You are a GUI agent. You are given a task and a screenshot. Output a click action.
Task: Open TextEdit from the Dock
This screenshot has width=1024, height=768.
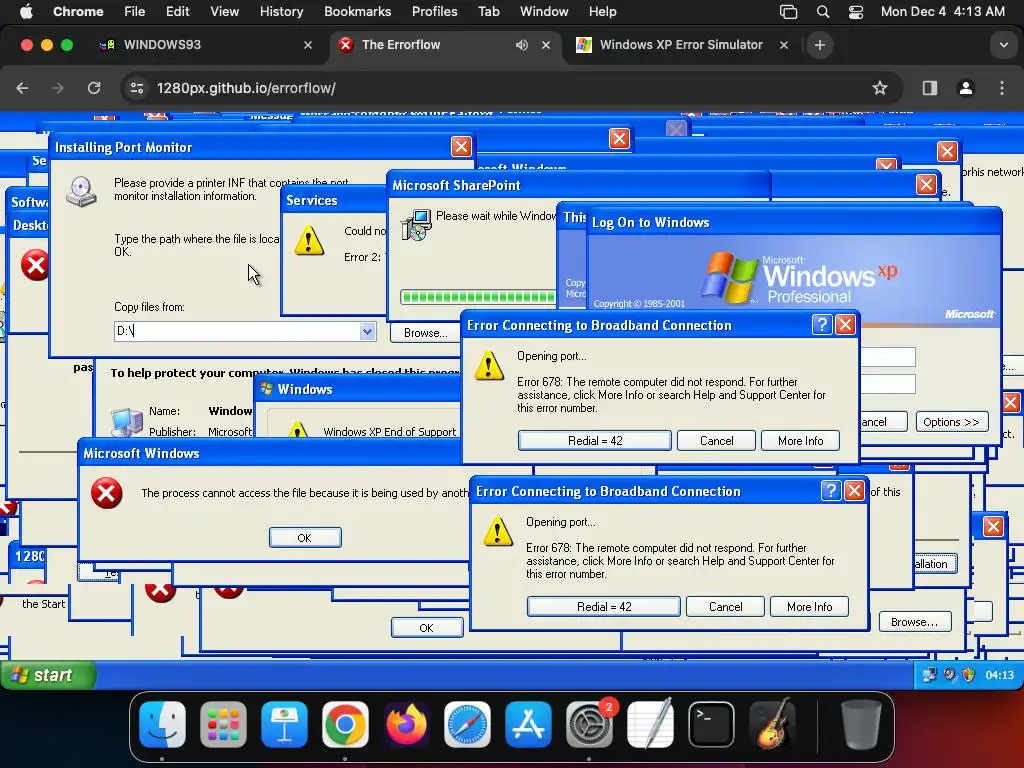coord(650,724)
